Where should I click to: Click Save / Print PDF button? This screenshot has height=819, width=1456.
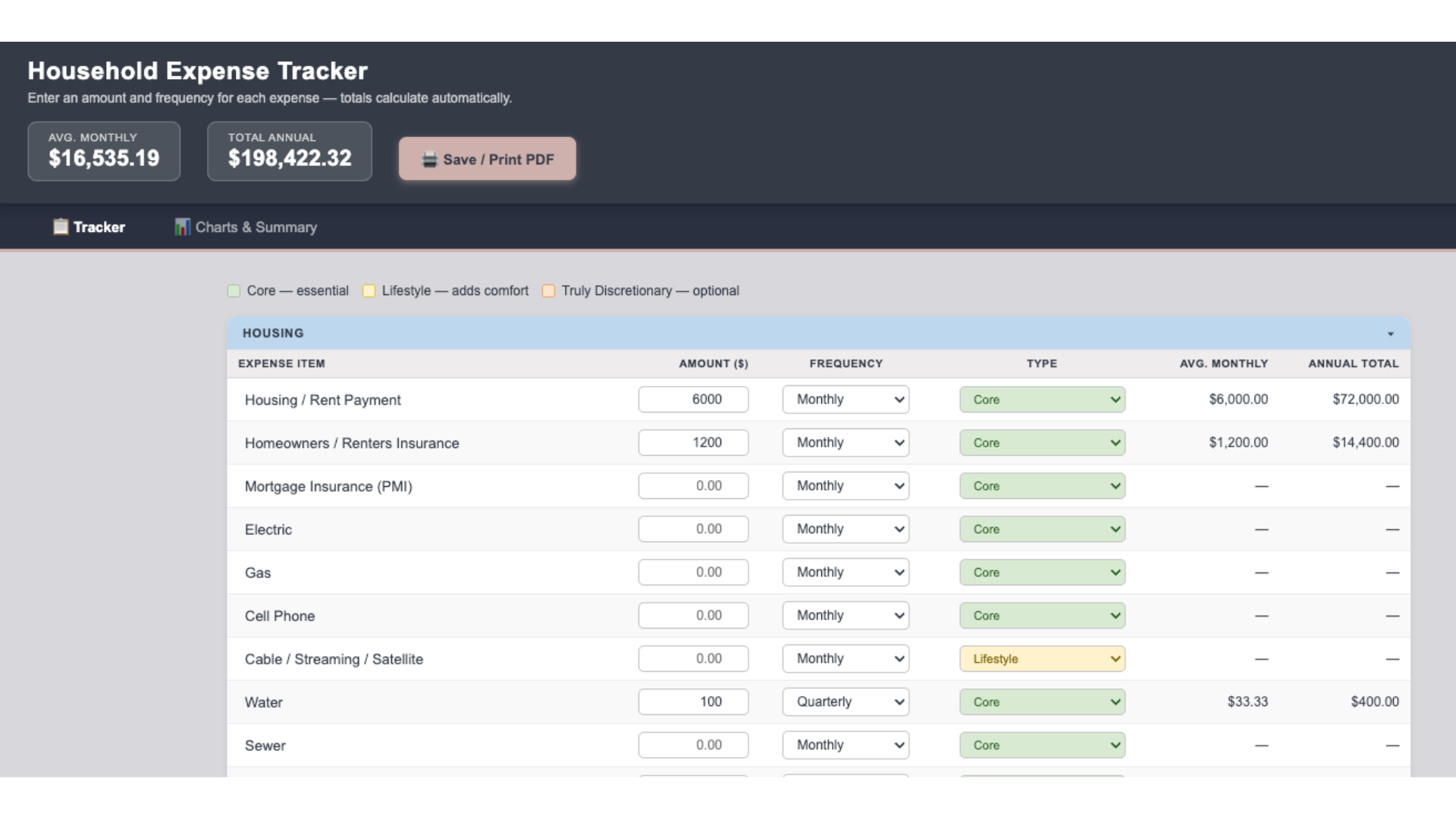pos(488,158)
